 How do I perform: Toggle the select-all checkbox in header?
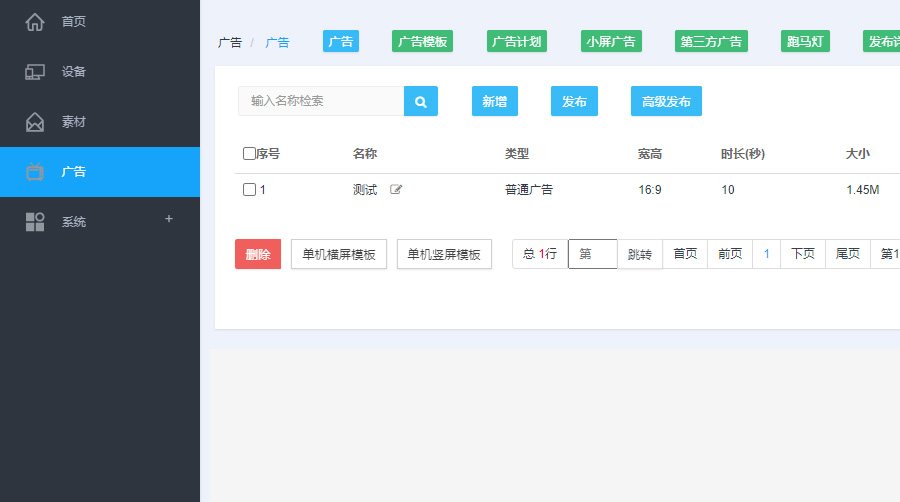pyautogui.click(x=249, y=154)
